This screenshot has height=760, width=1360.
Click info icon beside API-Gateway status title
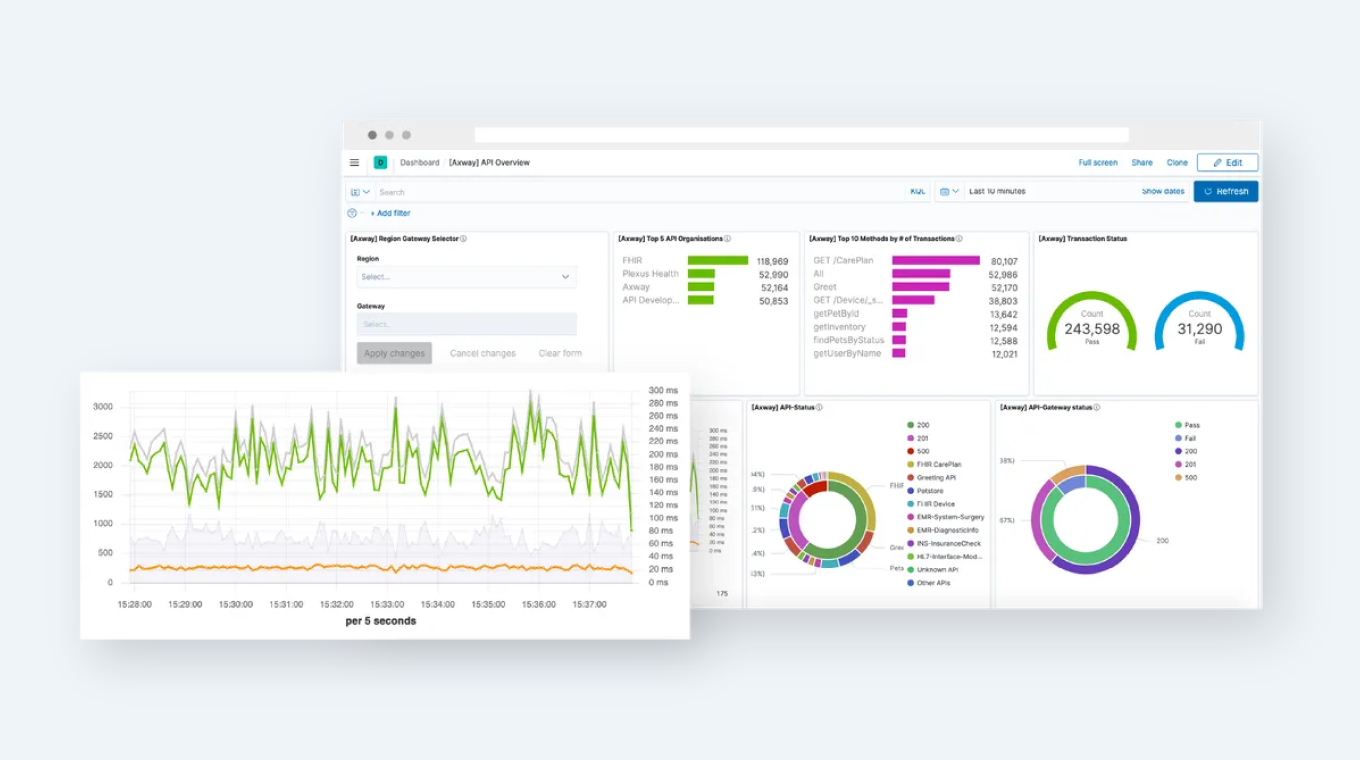pyautogui.click(x=1096, y=407)
